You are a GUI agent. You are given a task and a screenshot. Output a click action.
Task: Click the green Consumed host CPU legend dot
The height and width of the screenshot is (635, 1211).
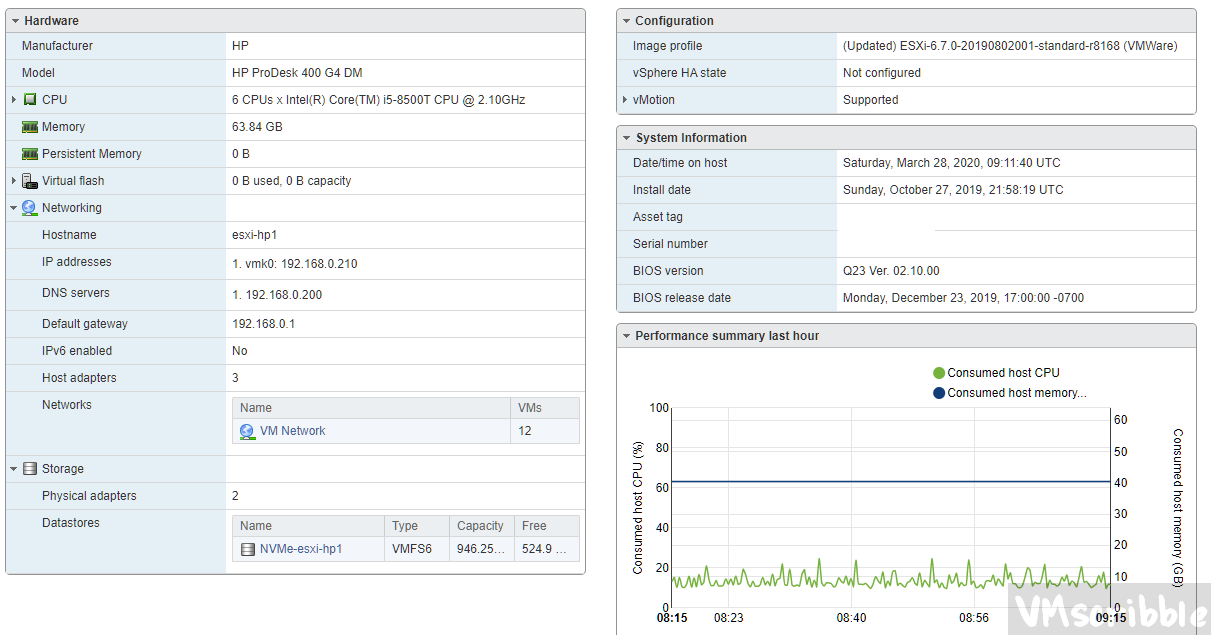(939, 373)
